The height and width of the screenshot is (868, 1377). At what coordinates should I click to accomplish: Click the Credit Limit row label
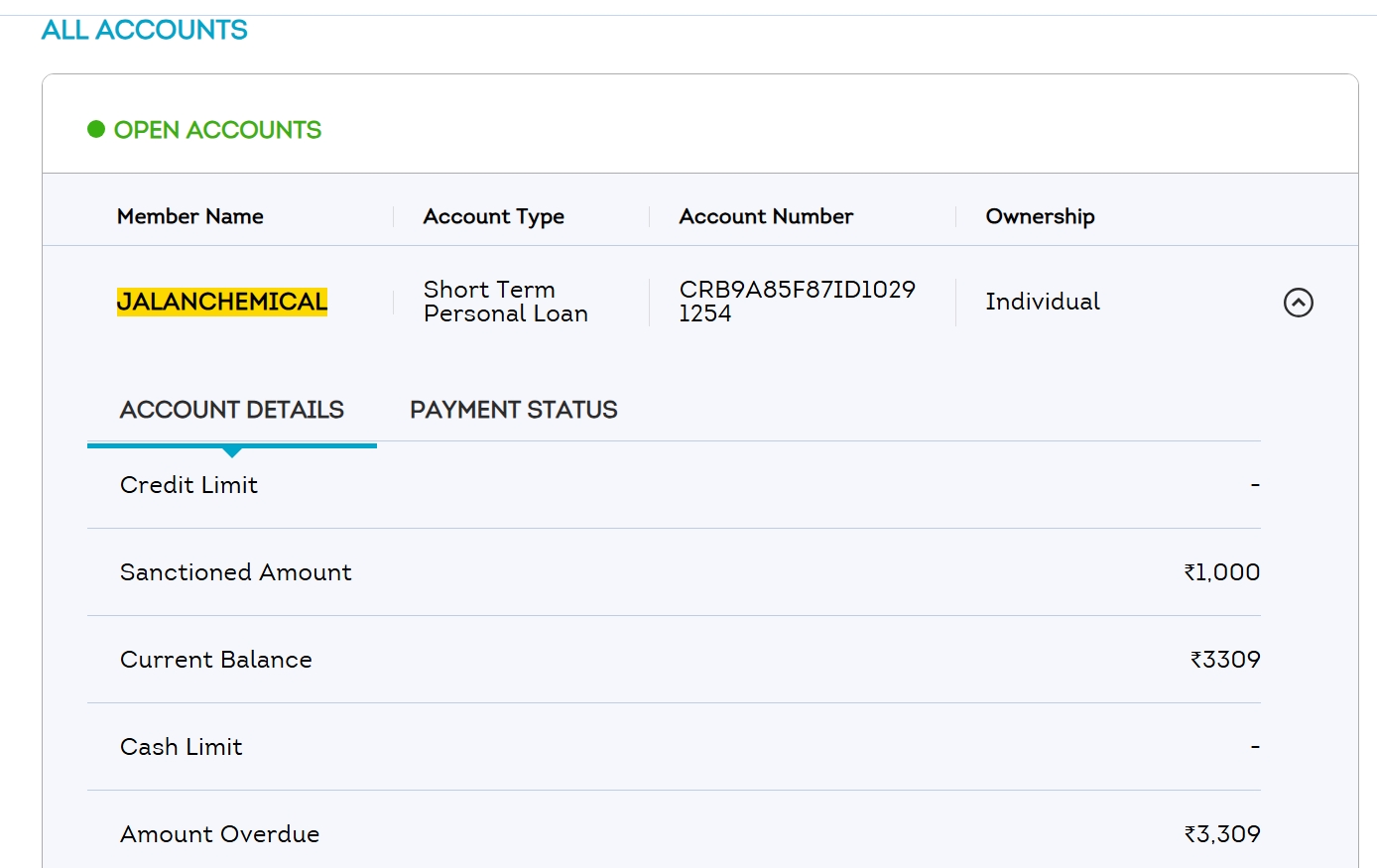(x=188, y=485)
